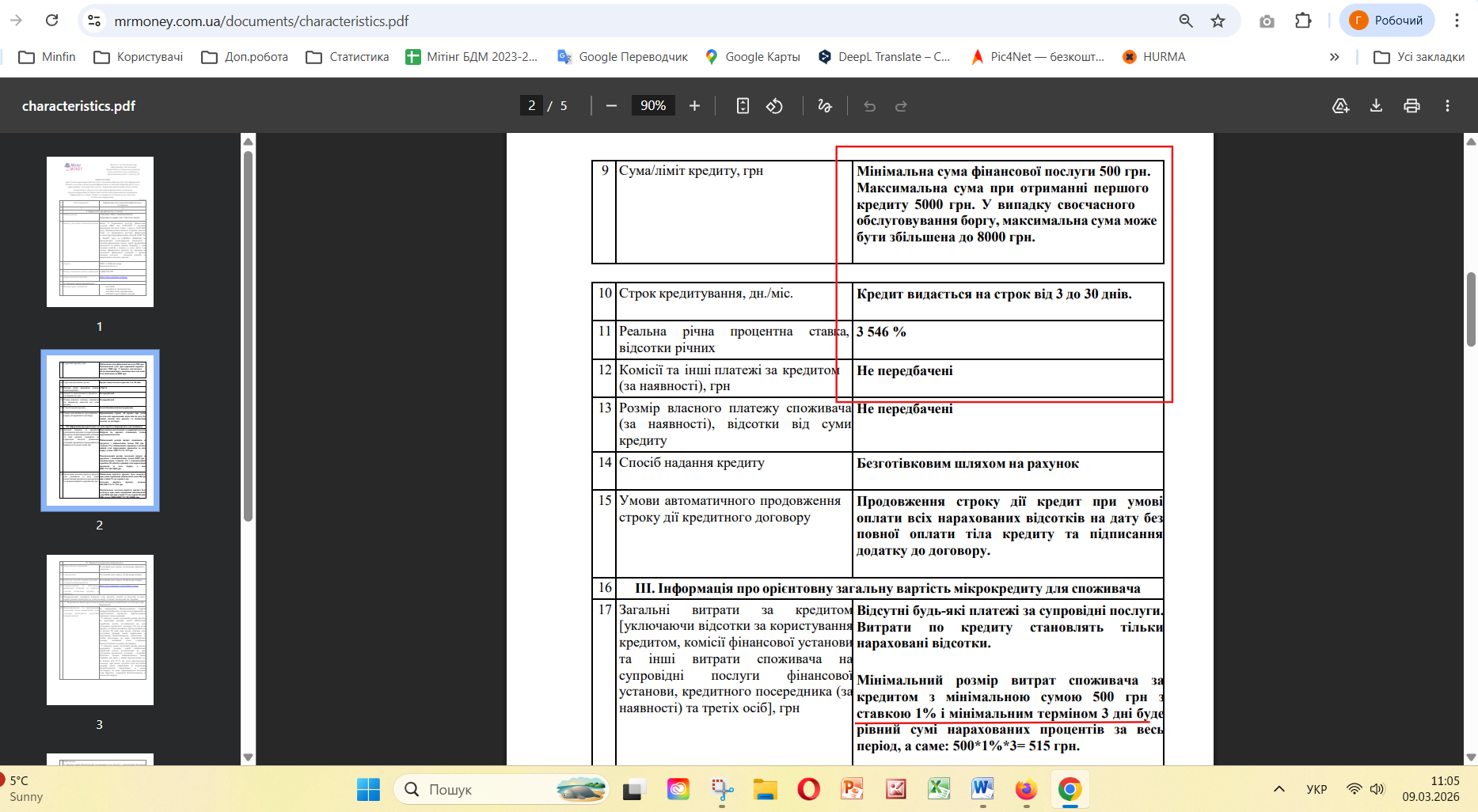Open Excel from the taskbar
Image resolution: width=1478 pixels, height=812 pixels.
pyautogui.click(x=939, y=789)
